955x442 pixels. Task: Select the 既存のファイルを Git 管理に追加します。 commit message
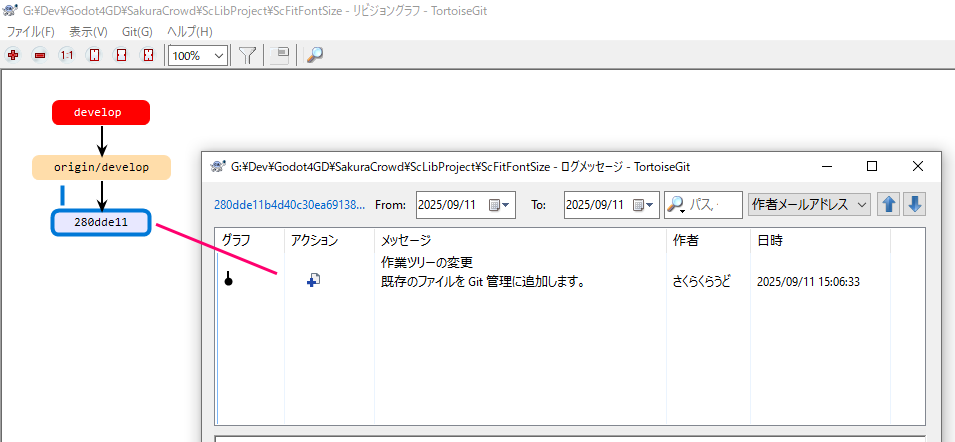click(483, 282)
